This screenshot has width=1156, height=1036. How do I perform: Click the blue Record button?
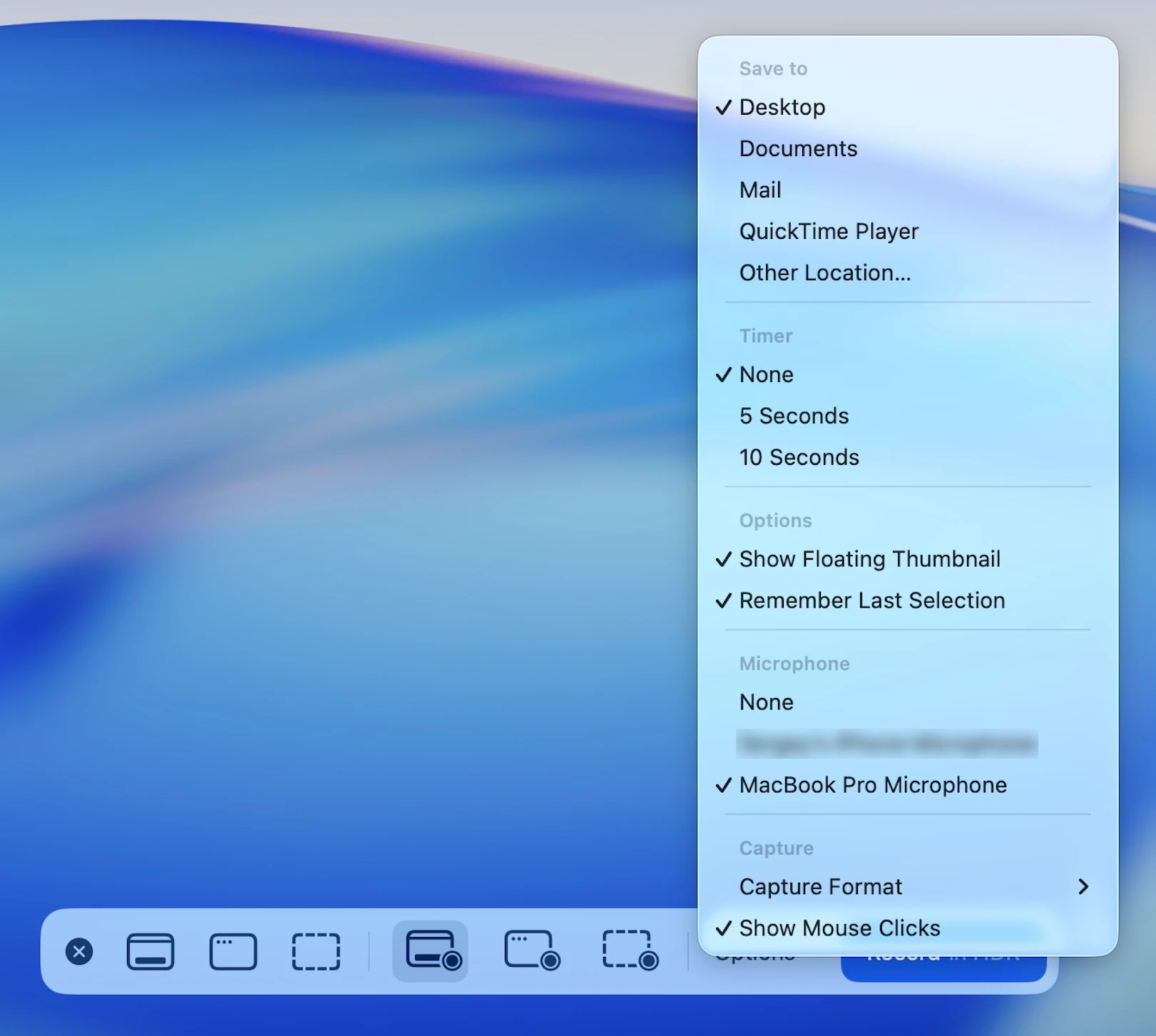click(x=943, y=968)
